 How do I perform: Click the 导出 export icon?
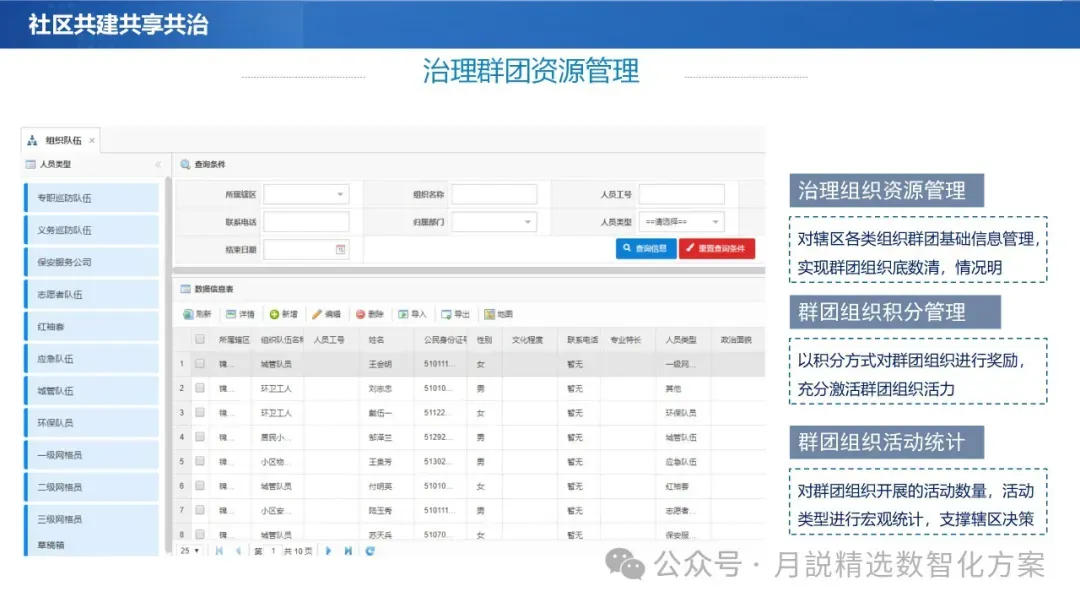pyautogui.click(x=446, y=314)
